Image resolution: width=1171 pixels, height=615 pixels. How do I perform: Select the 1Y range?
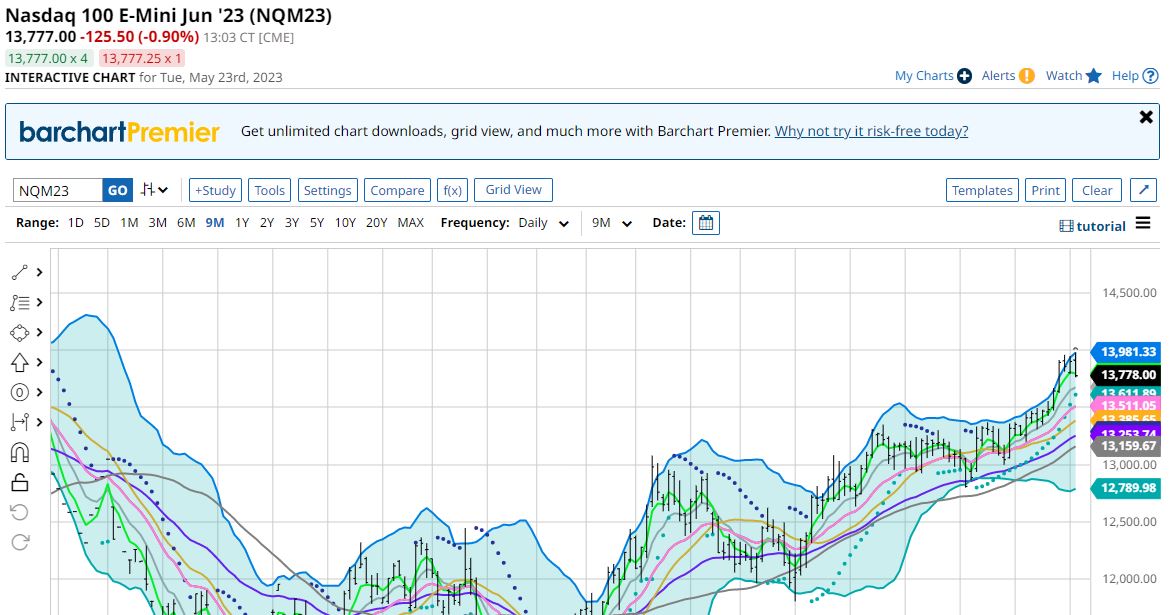(242, 222)
